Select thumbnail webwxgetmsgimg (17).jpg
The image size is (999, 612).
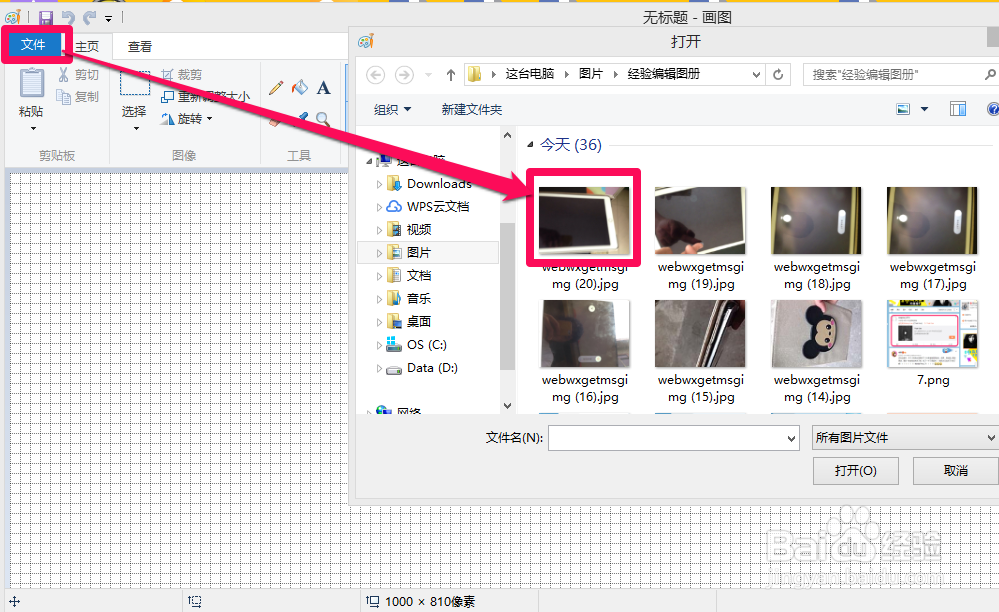932,220
